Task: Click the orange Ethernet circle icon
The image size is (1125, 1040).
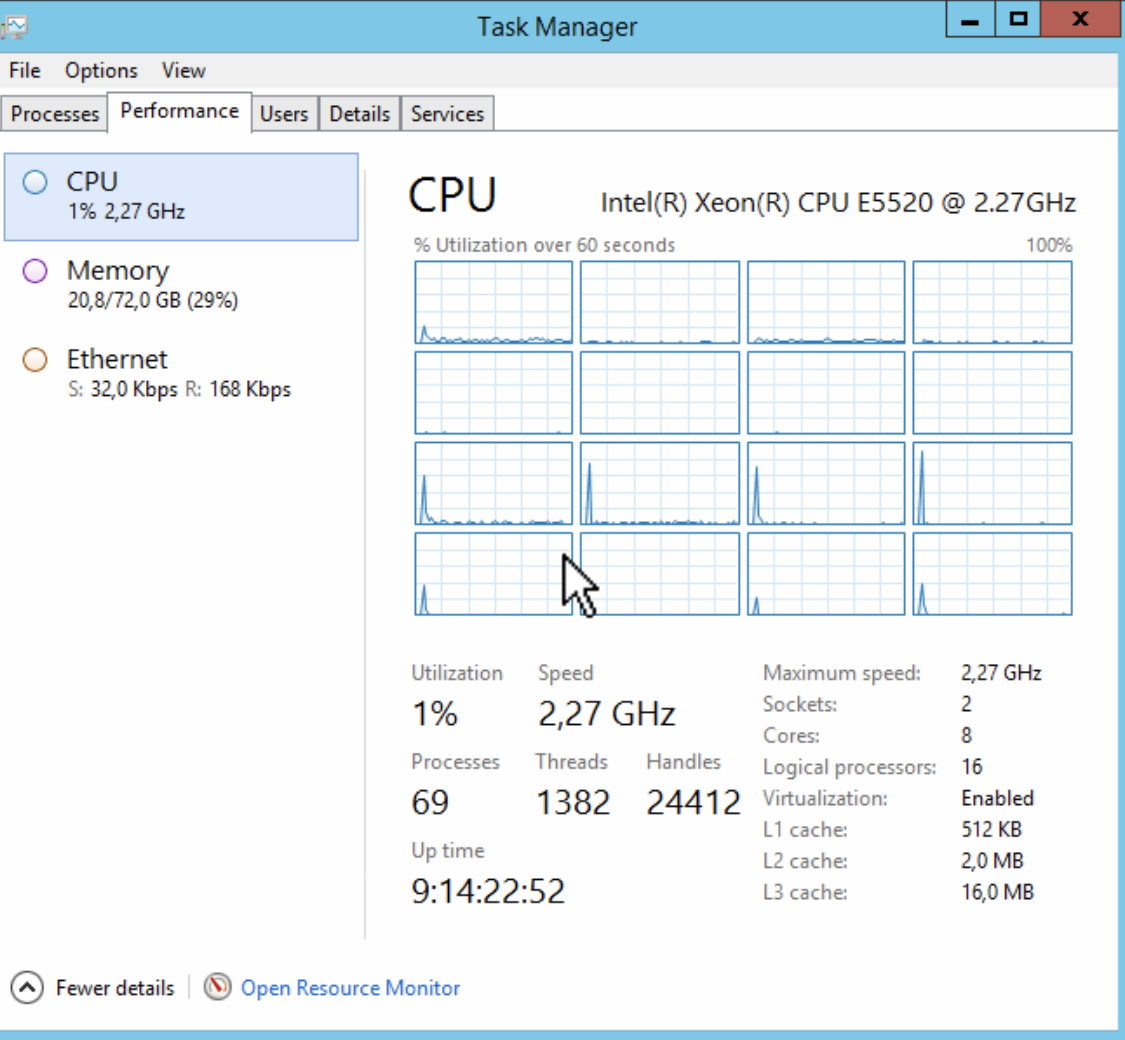Action: click(35, 360)
